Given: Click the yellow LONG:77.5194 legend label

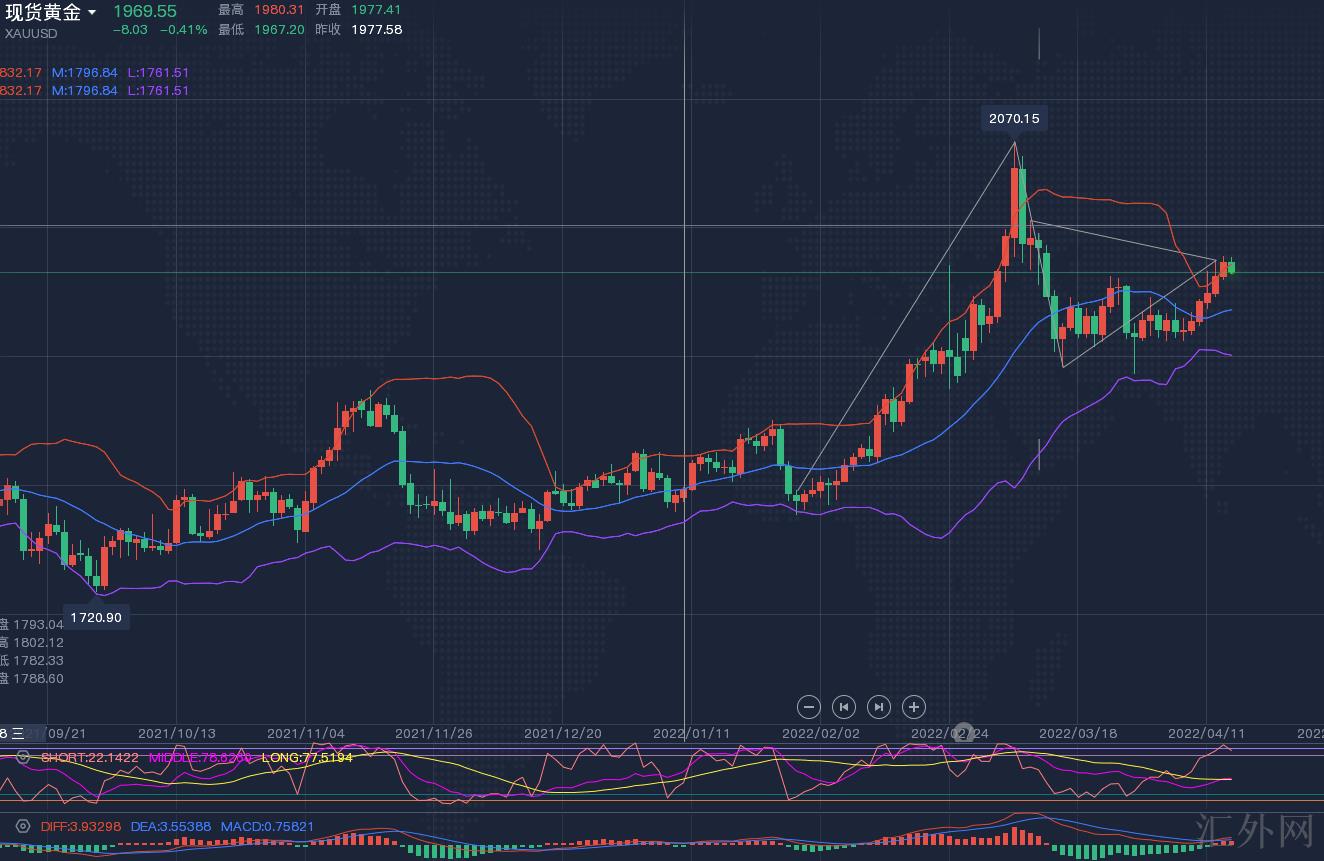Looking at the screenshot, I should click(x=307, y=758).
